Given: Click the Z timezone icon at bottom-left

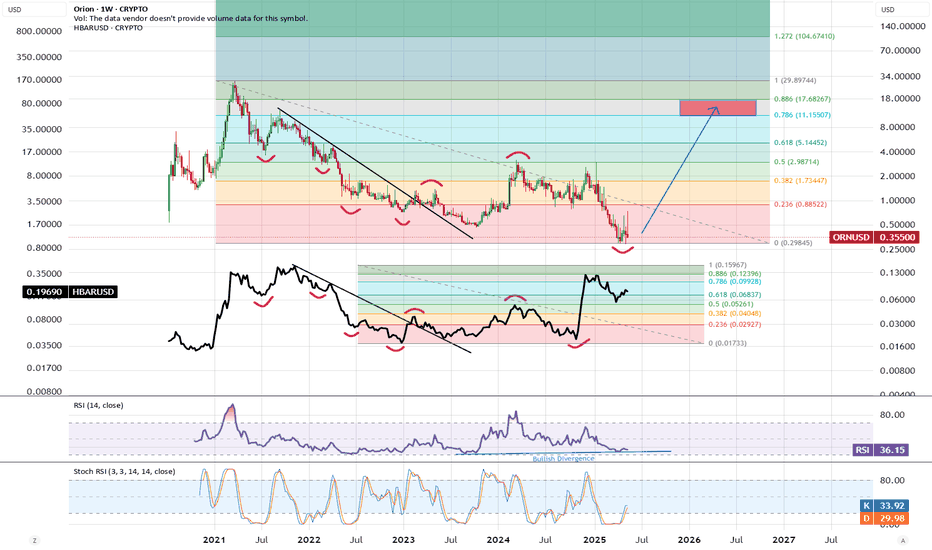Looking at the screenshot, I should (x=34, y=540).
